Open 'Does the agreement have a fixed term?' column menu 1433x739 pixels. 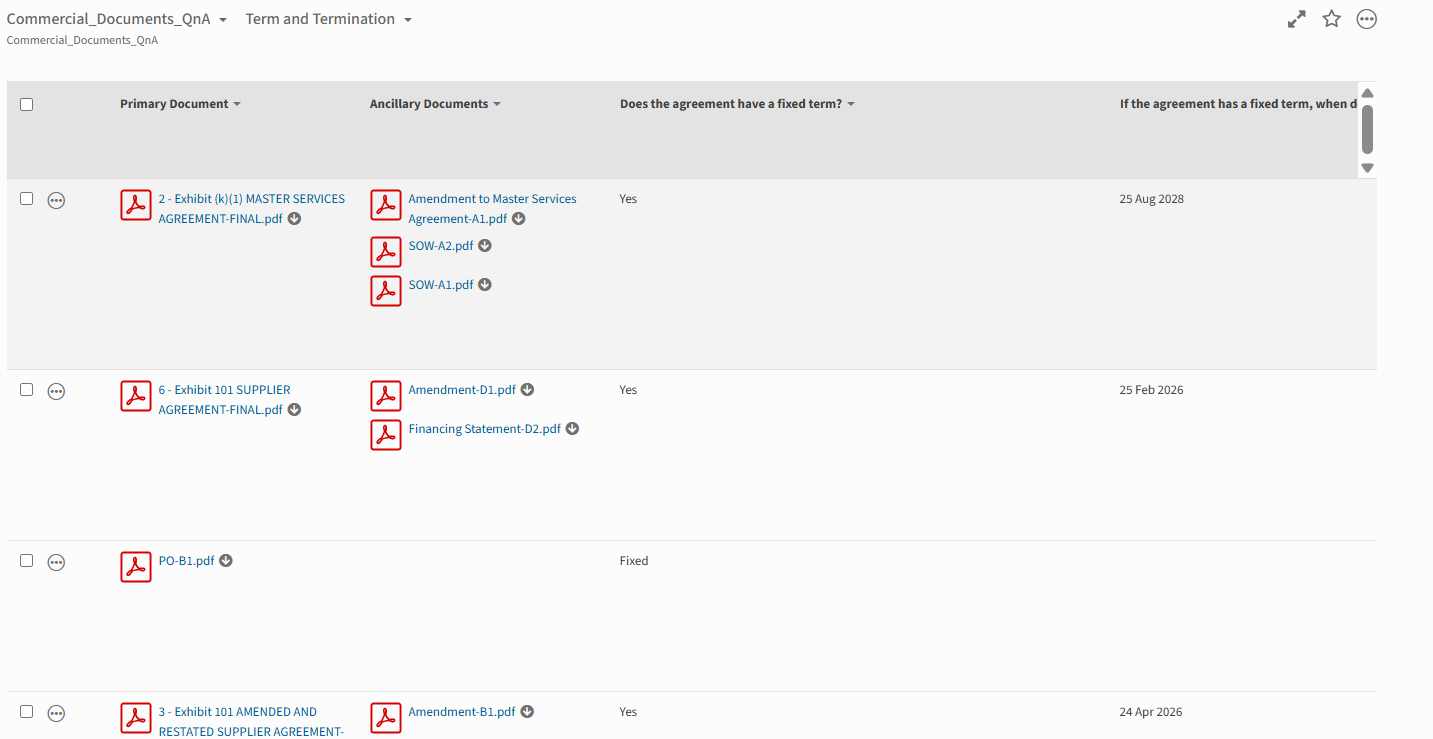851,104
